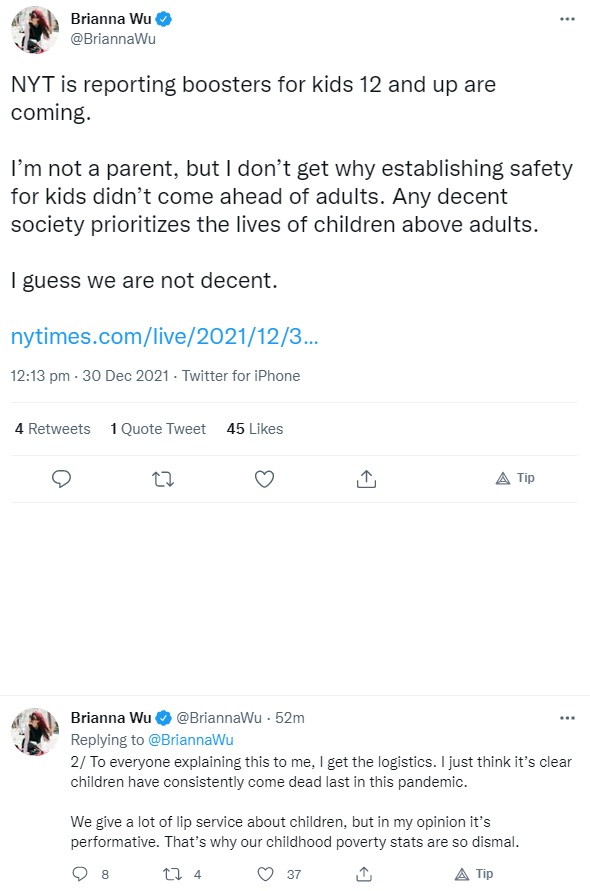Click the Tip button on main tweet
Image resolution: width=590 pixels, height=891 pixels.
tap(515, 478)
